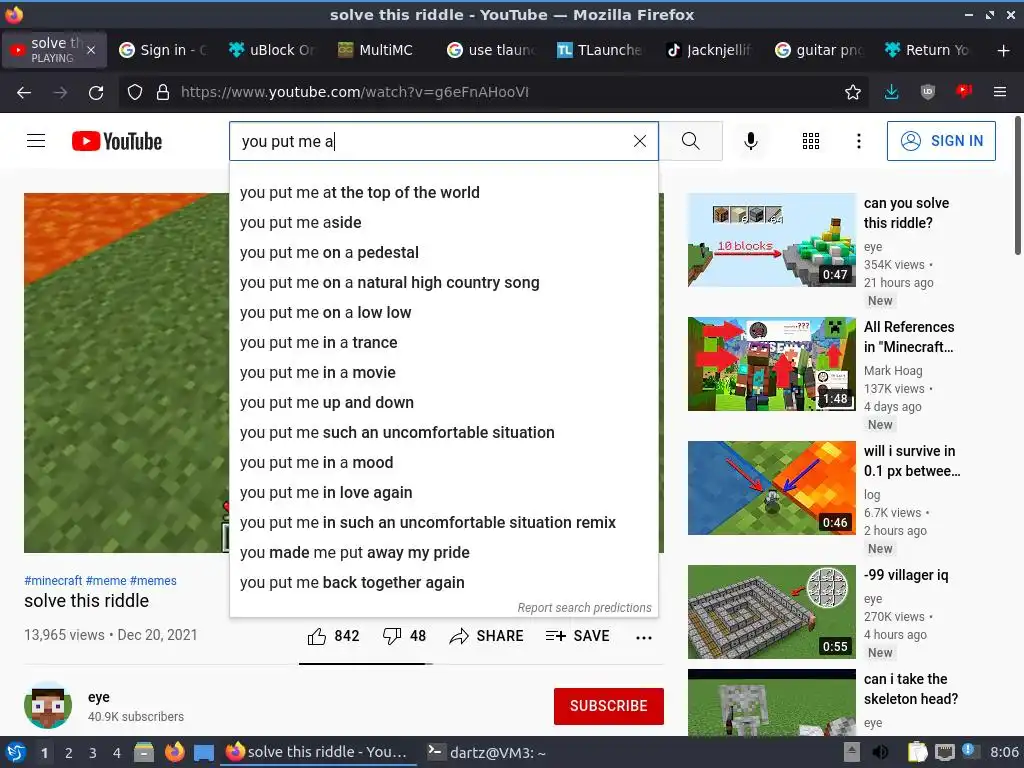Switch to the 'Return Yo' tab
The width and height of the screenshot is (1024, 768).
coord(927,50)
